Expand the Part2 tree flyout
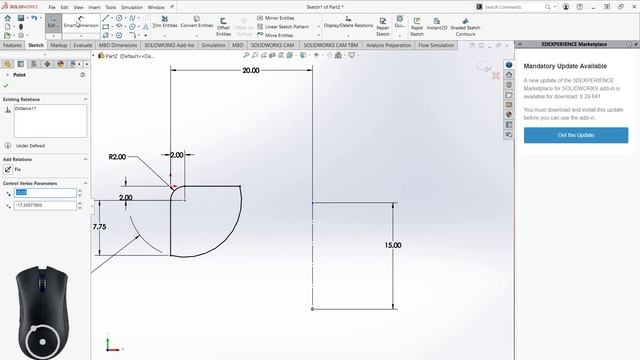Screen dimensions: 640x360 click(93, 56)
